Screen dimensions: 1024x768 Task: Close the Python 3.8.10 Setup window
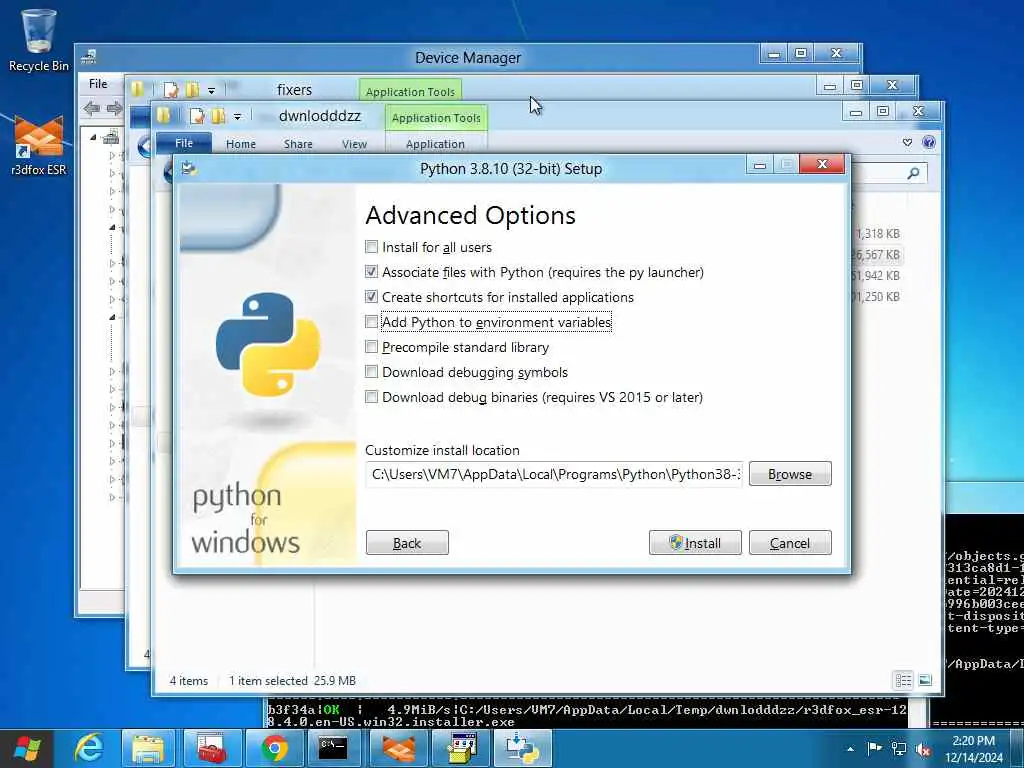coord(822,165)
